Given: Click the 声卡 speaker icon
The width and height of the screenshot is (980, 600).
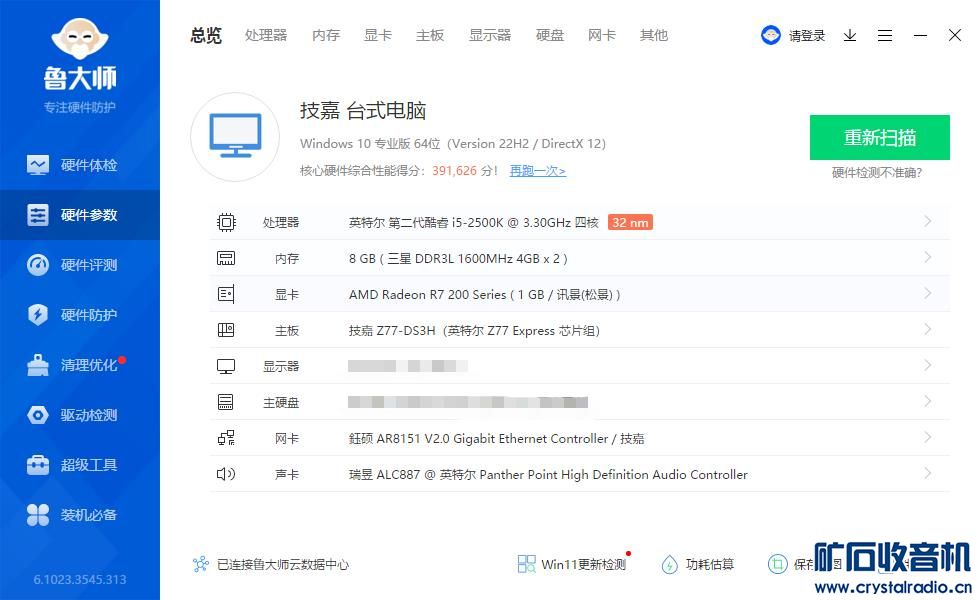Looking at the screenshot, I should pos(226,474).
